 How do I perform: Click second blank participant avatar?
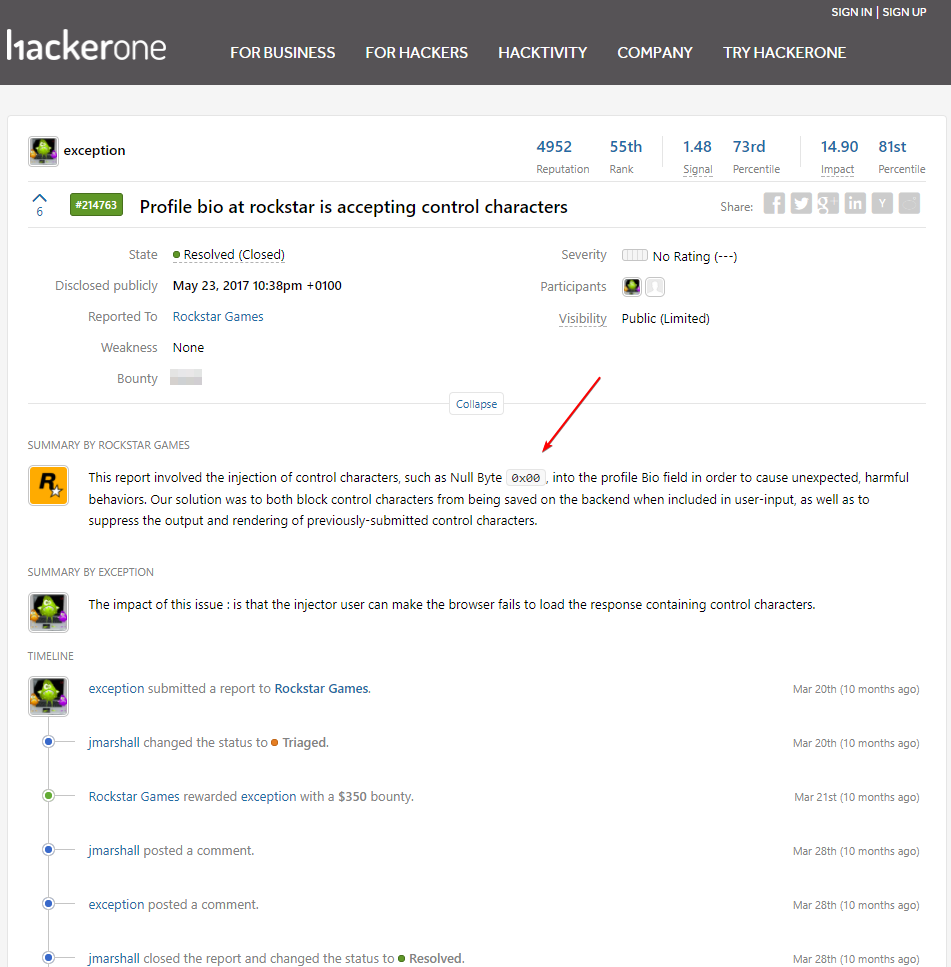tap(655, 287)
